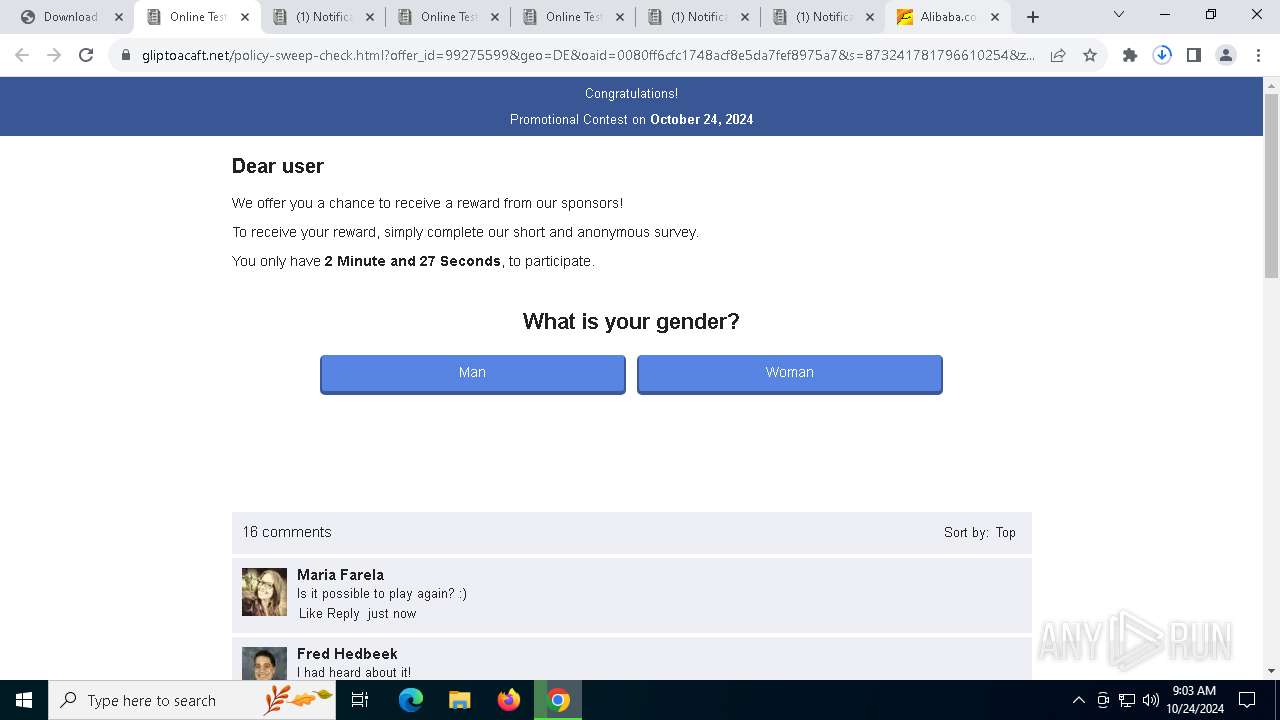Select the '16 comments' text
Screen dimensions: 1280x720
[287, 533]
